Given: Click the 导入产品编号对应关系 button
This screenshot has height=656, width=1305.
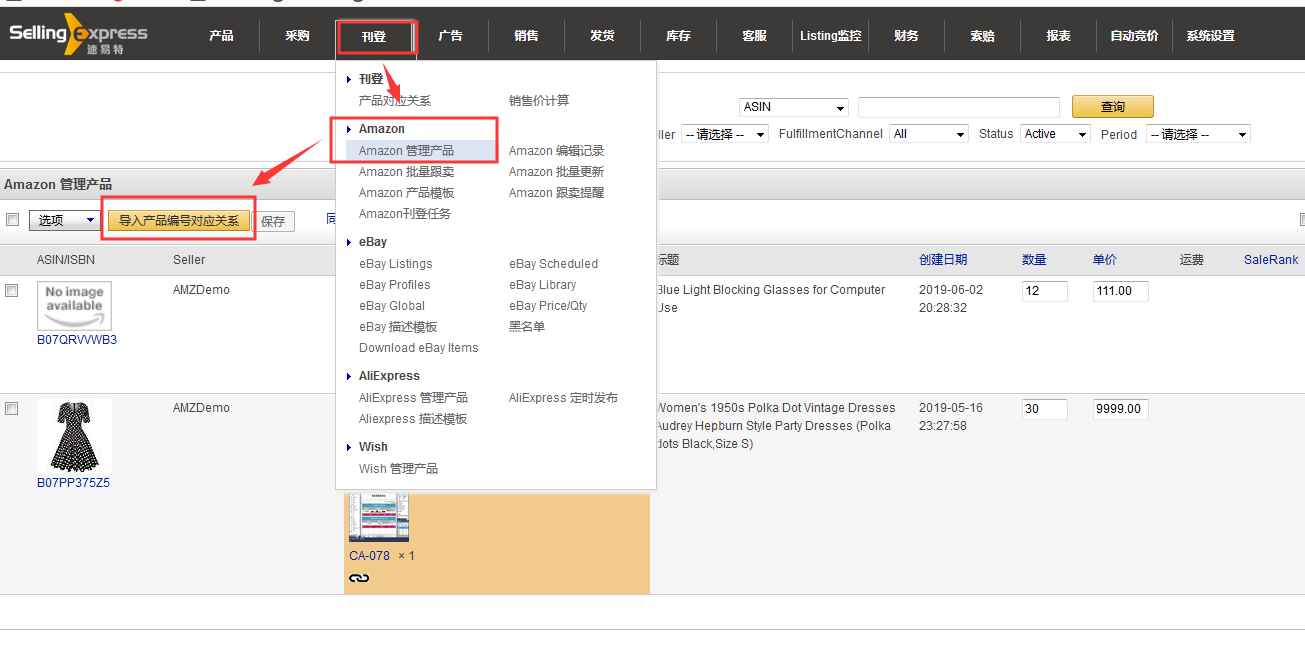Looking at the screenshot, I should pyautogui.click(x=179, y=221).
